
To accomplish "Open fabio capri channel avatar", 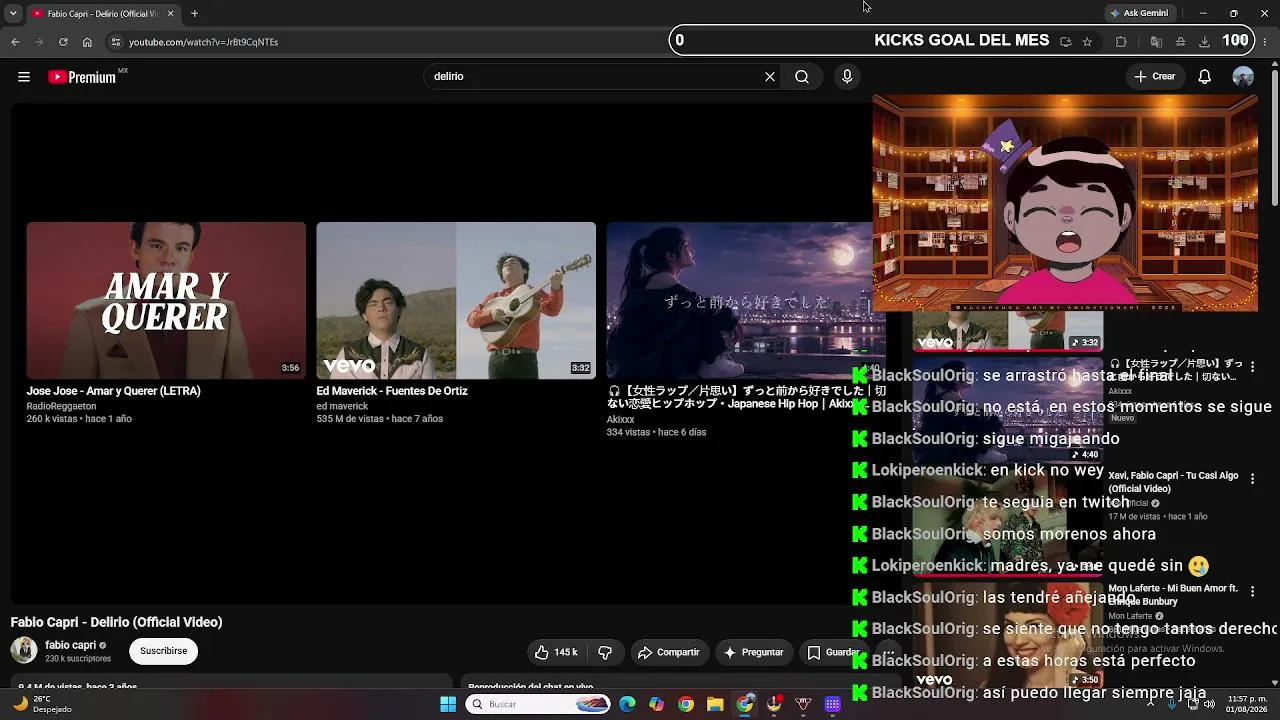I will 24,650.
